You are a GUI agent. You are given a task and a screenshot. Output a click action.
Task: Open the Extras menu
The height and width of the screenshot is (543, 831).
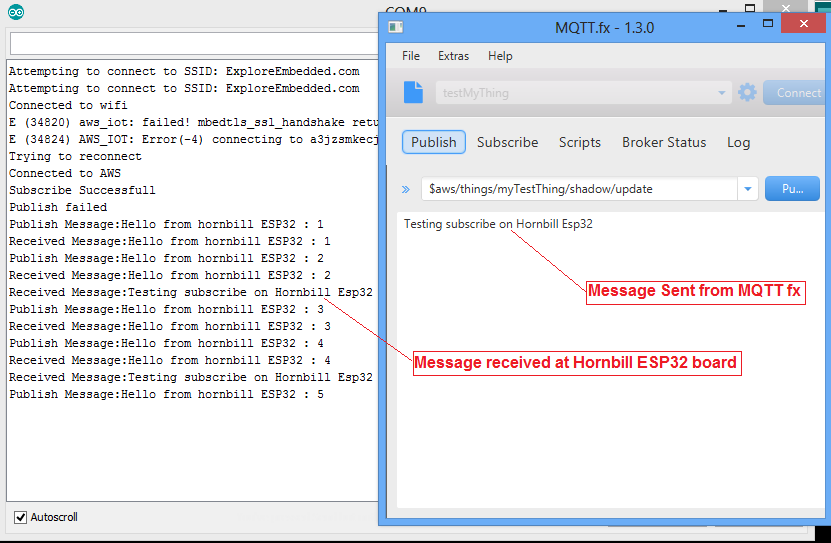(453, 56)
